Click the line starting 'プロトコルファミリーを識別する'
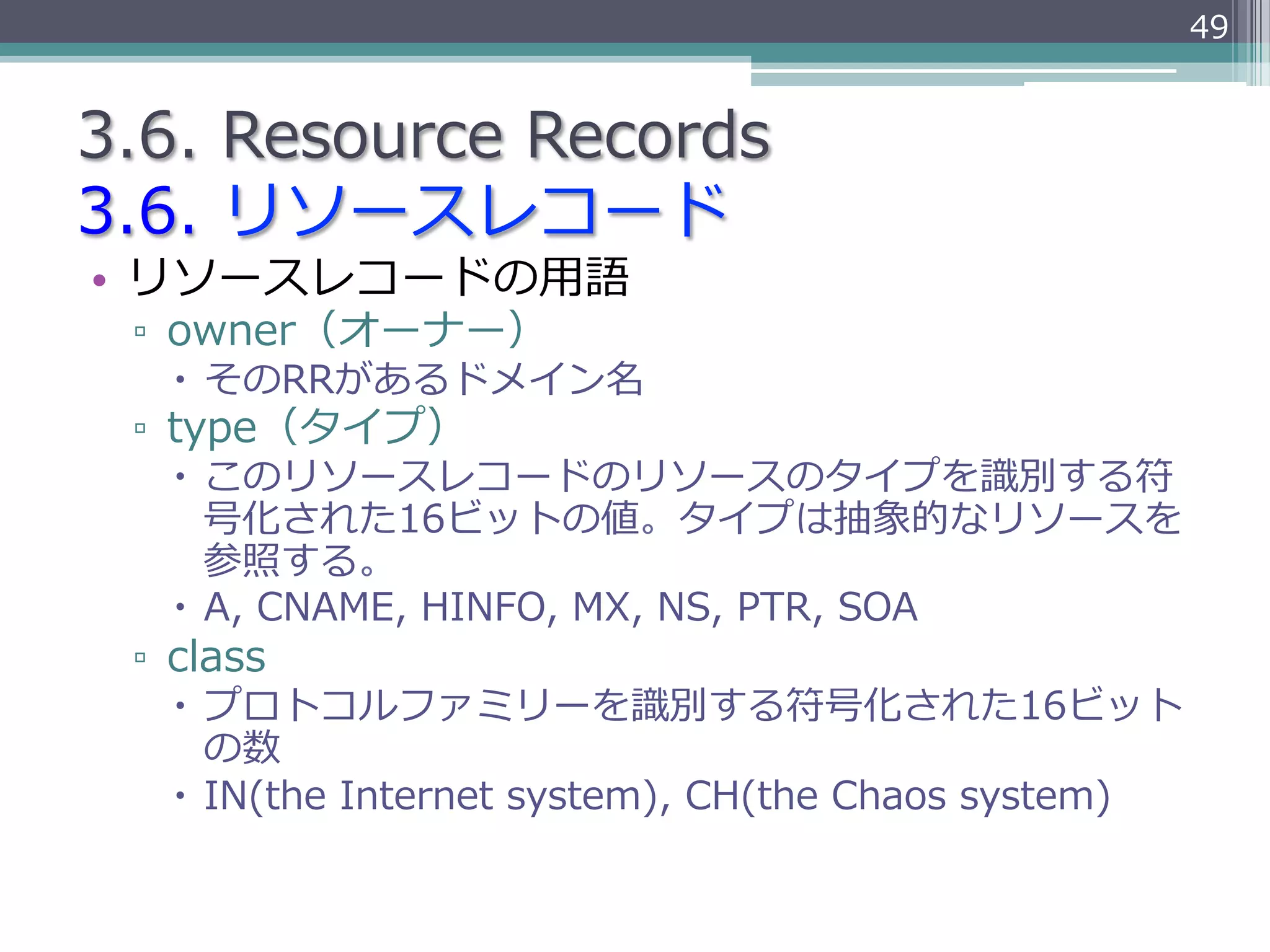The height and width of the screenshot is (952, 1270). [693, 725]
